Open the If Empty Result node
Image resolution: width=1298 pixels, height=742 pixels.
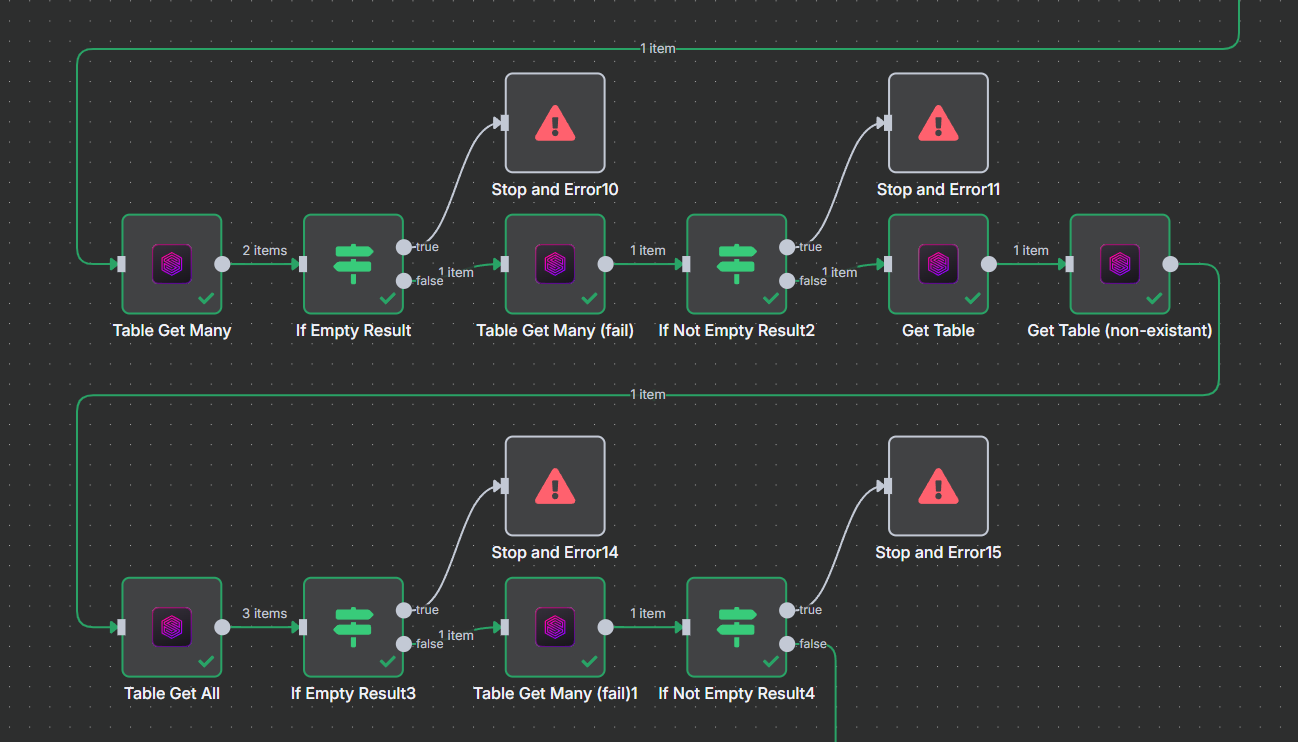click(353, 264)
